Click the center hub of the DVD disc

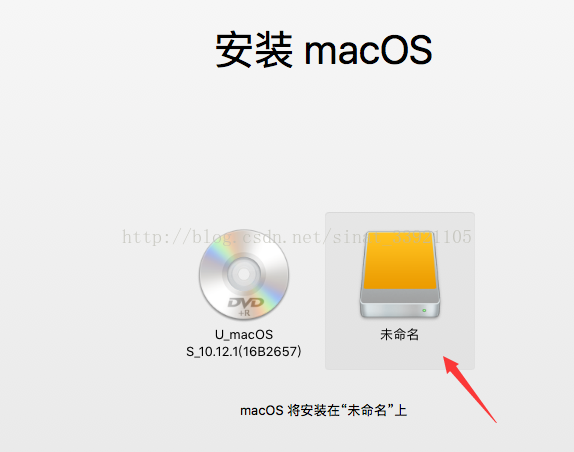pos(244,274)
